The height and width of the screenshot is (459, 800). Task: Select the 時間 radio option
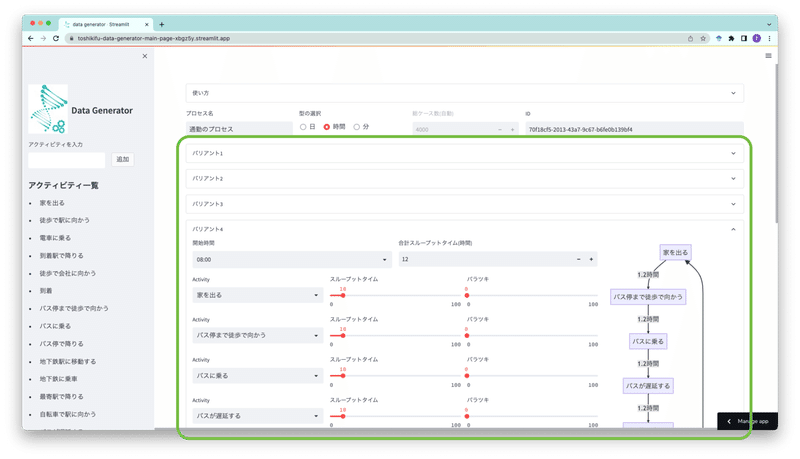tap(327, 126)
